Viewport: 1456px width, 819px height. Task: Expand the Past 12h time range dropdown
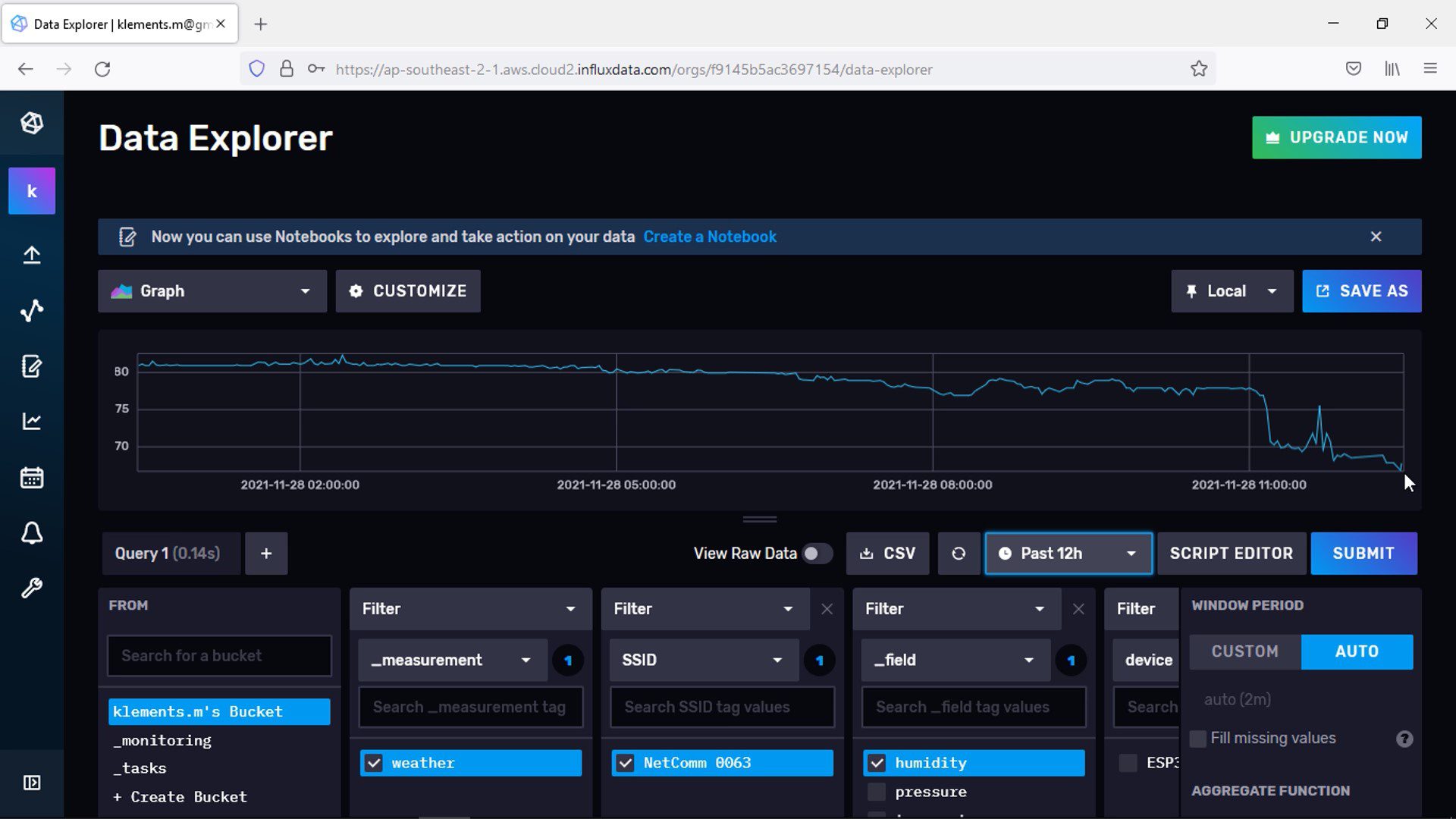(x=1068, y=554)
